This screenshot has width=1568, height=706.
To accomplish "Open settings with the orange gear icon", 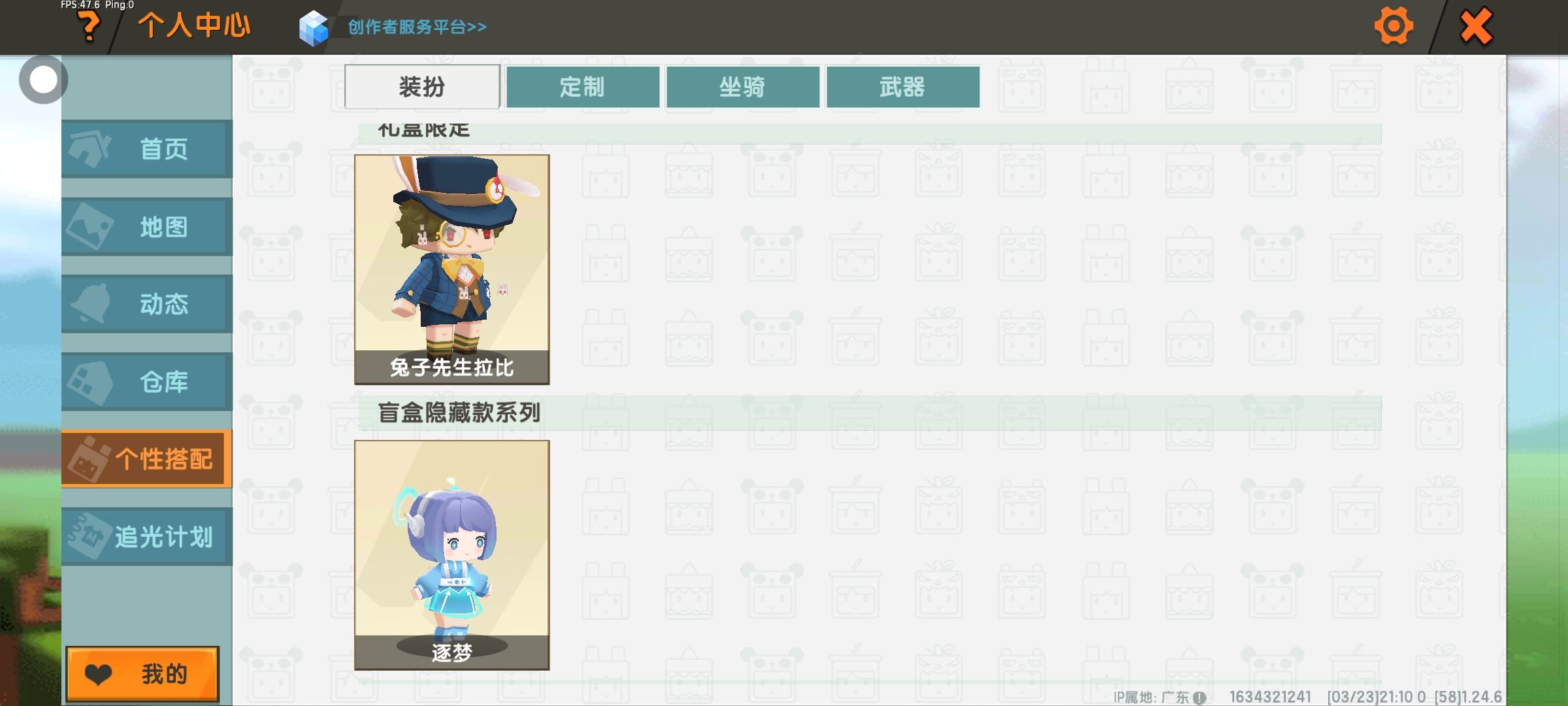I will point(1394,27).
